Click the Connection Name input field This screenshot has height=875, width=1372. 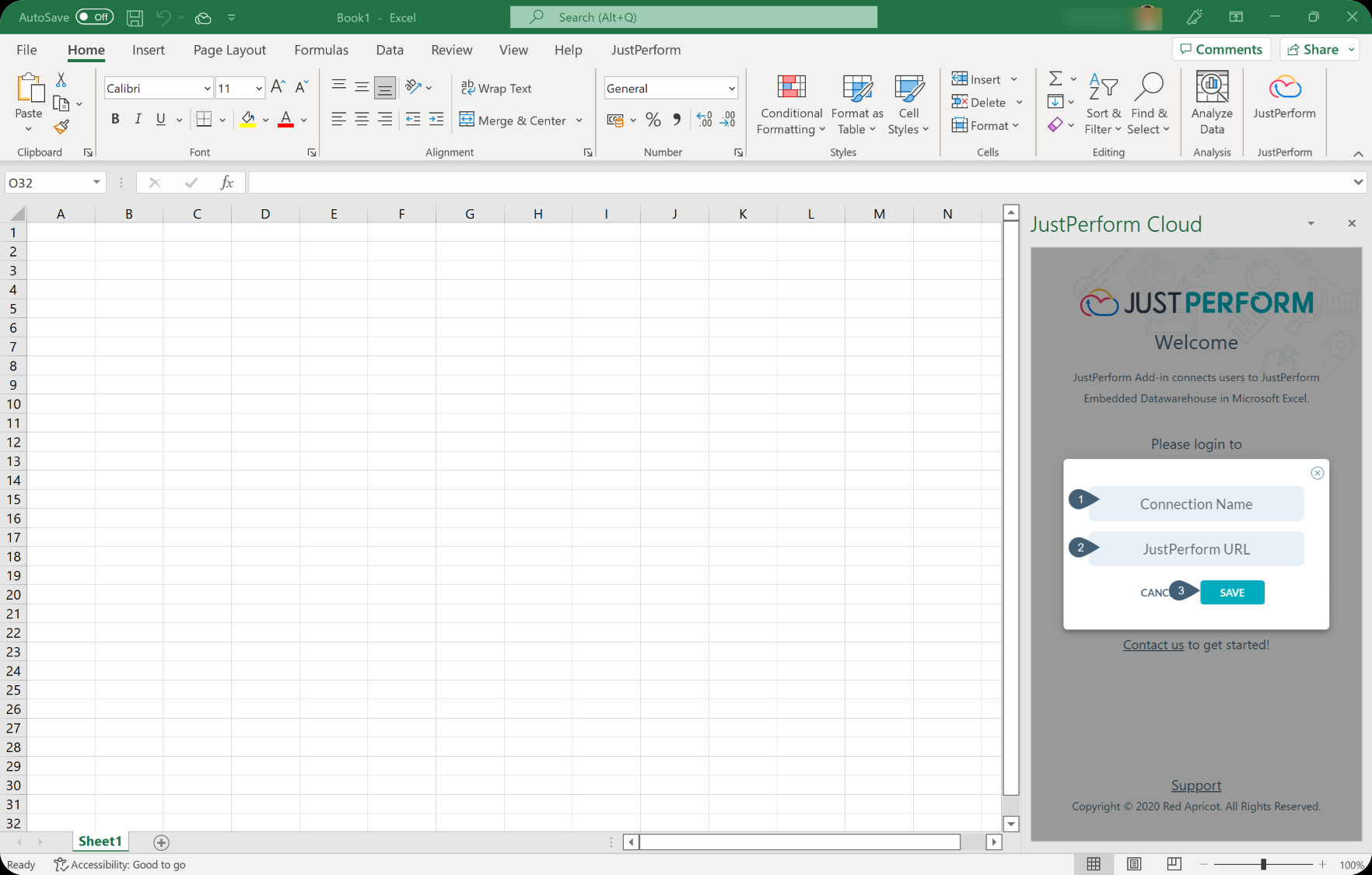pyautogui.click(x=1195, y=503)
